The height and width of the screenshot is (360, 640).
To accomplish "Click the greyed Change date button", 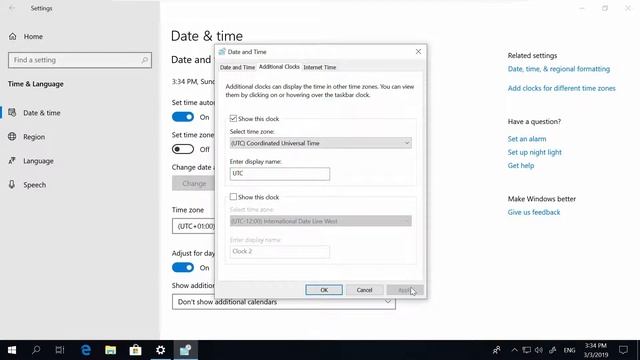I will pos(193,183).
